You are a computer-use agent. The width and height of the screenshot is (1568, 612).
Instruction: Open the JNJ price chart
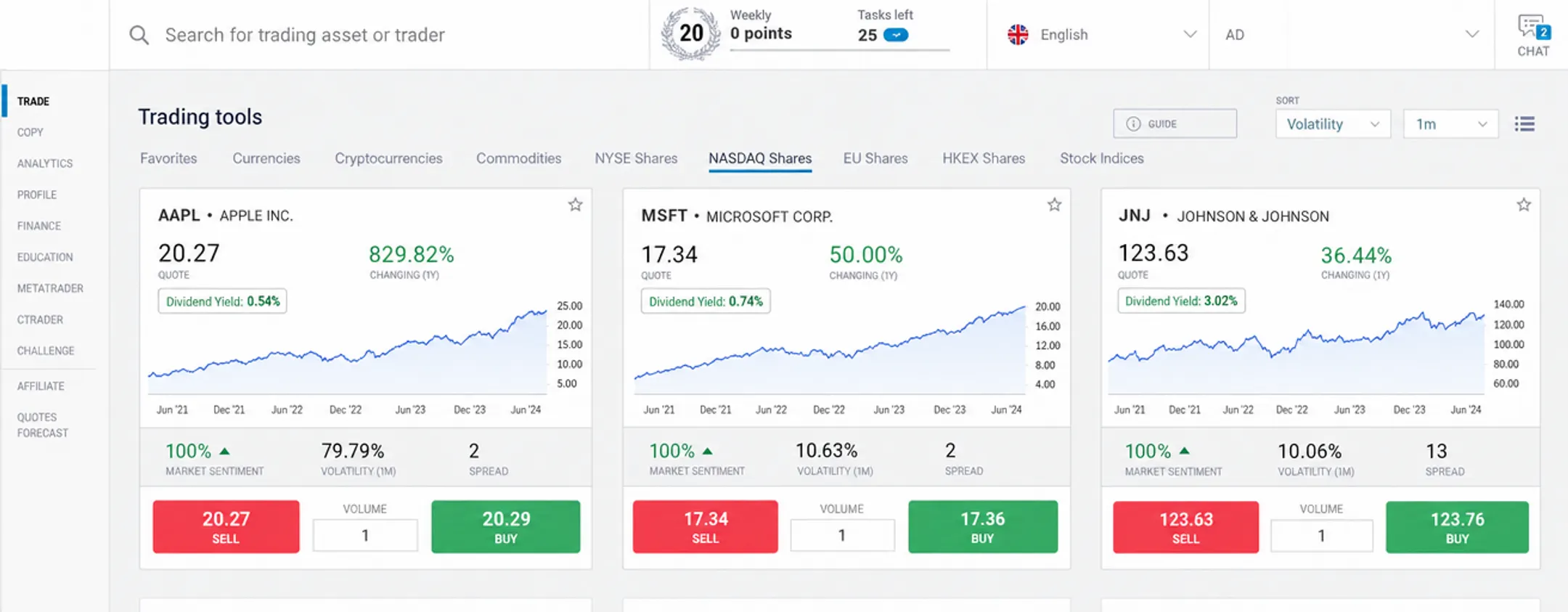pos(1297,352)
